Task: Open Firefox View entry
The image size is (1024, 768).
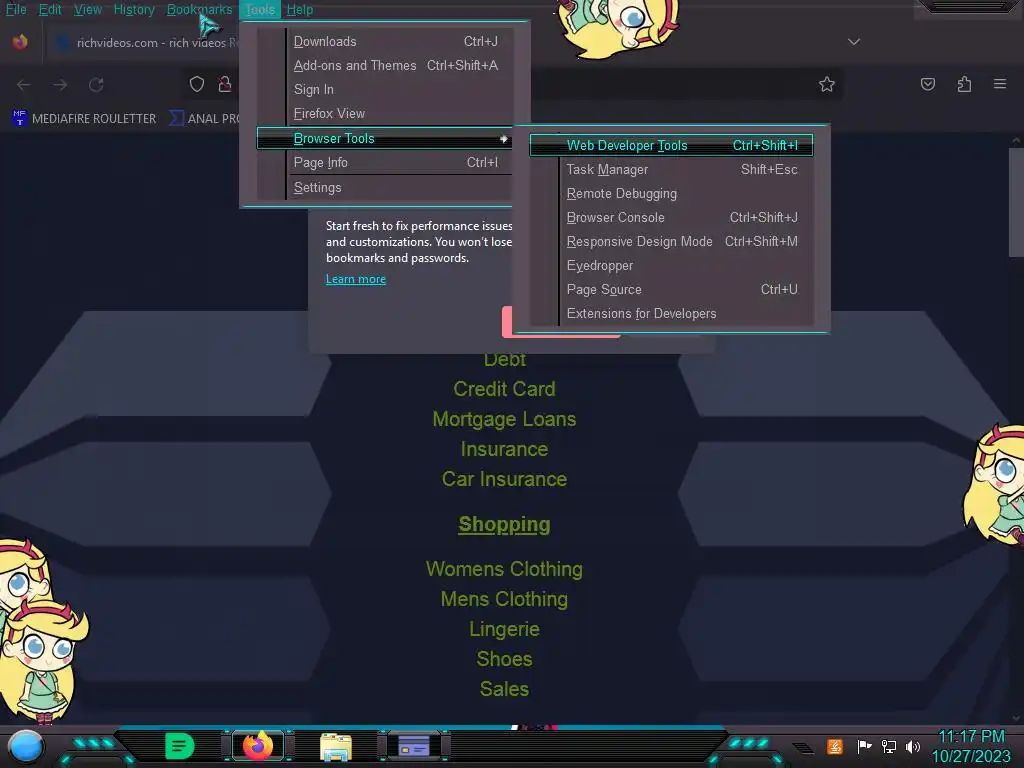Action: click(395, 114)
